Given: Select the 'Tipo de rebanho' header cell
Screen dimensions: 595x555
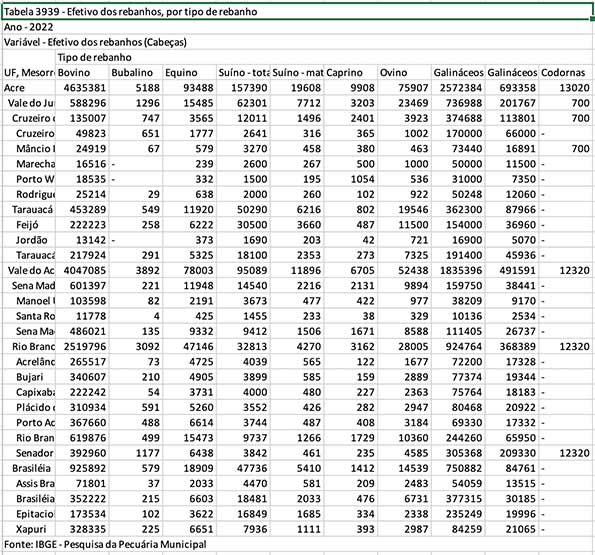Looking at the screenshot, I should coord(94,57).
